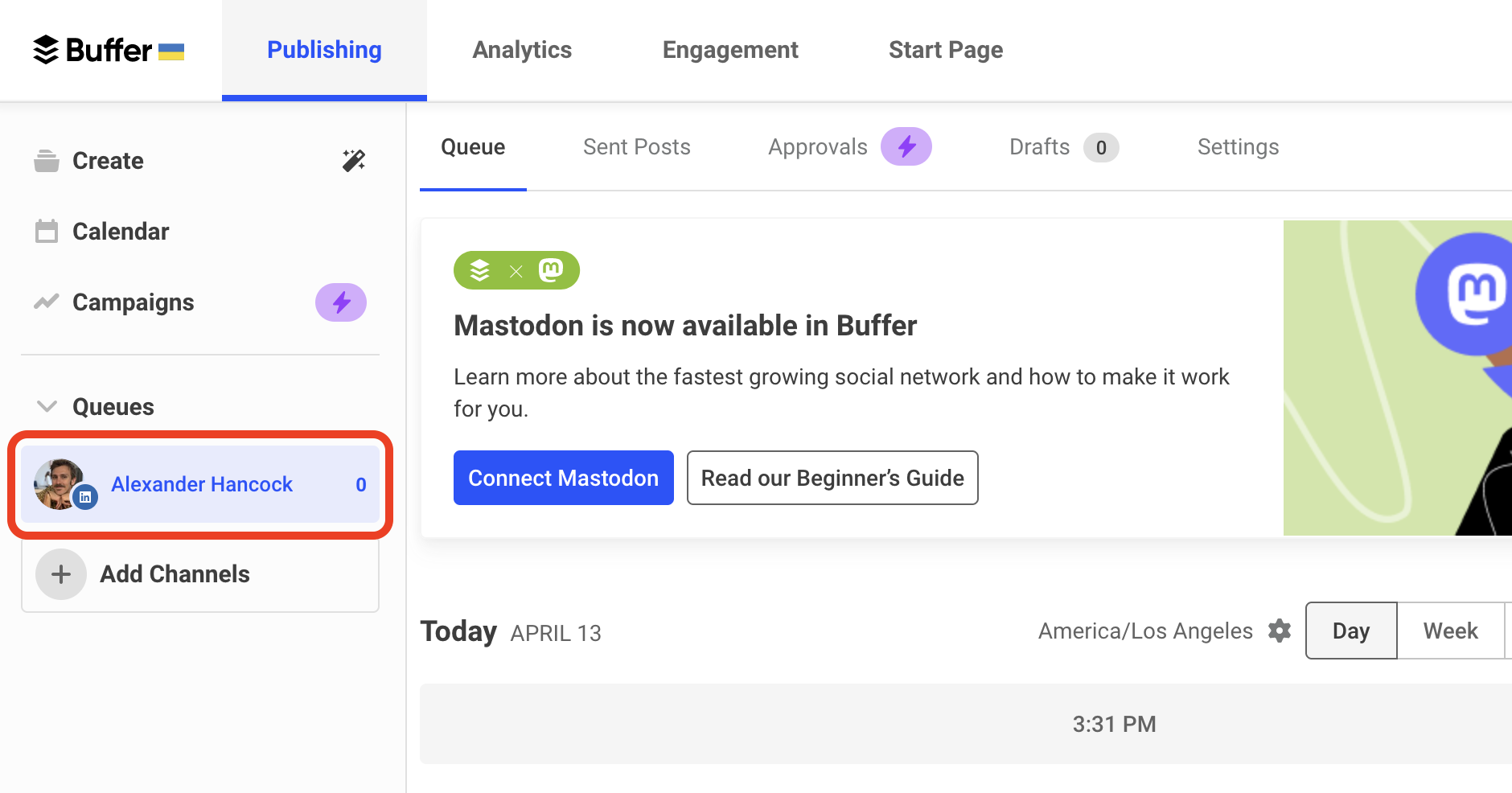Click America/Los Angeles timezone text
The image size is (1512, 793).
[1145, 631]
